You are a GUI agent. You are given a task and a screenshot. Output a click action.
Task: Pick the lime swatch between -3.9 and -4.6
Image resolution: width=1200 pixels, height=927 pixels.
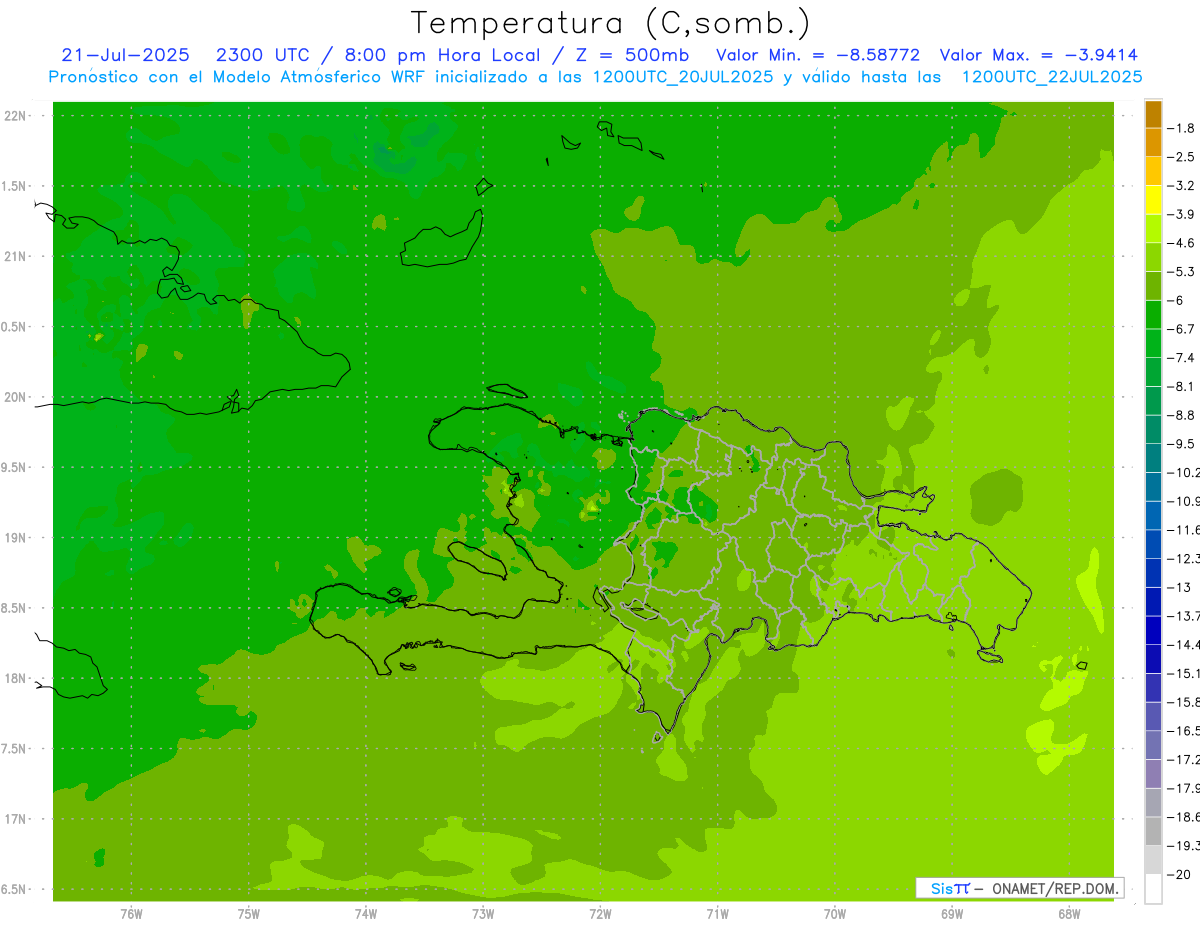1153,229
